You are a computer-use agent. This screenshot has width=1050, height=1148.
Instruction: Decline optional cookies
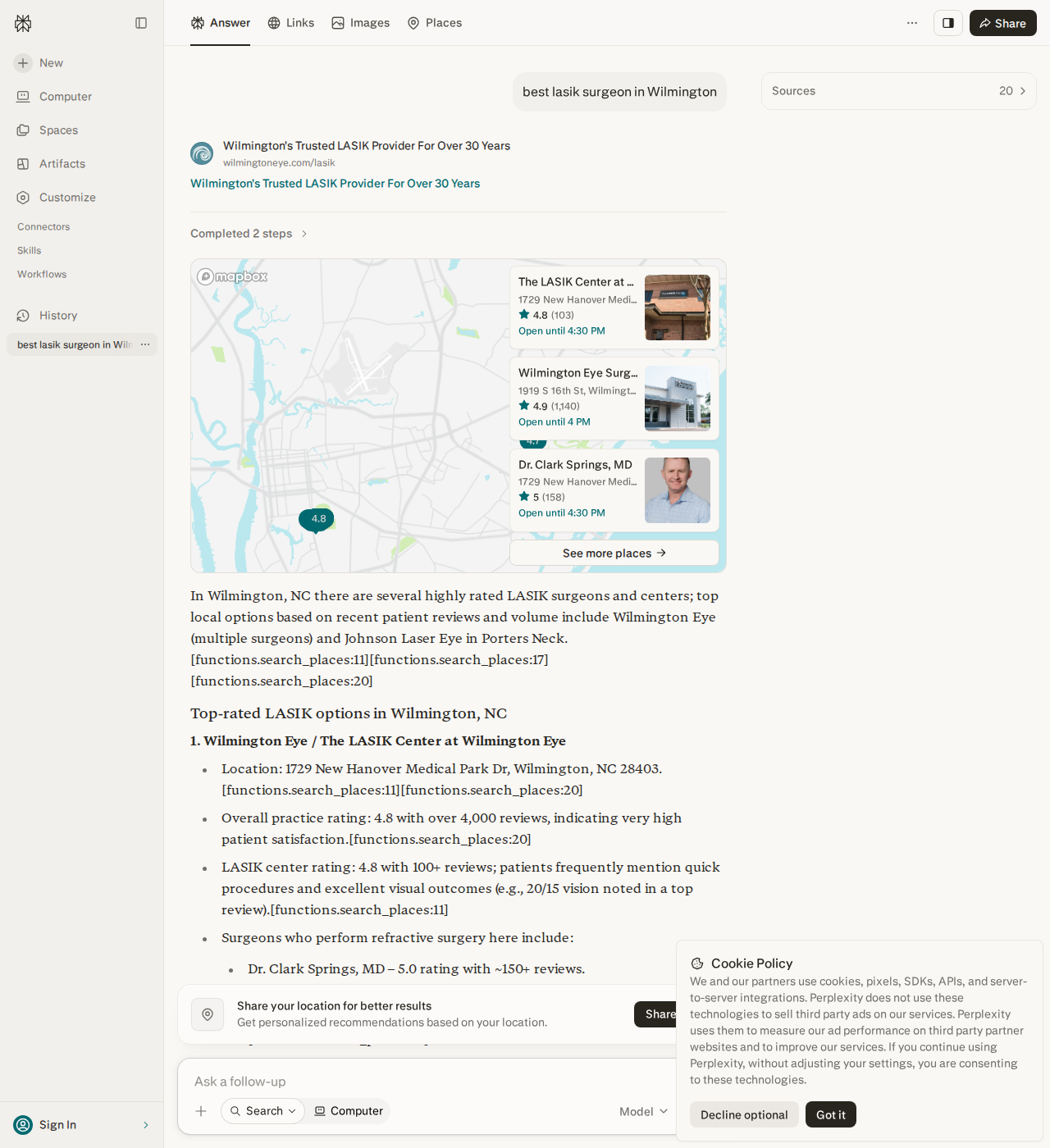744,1114
